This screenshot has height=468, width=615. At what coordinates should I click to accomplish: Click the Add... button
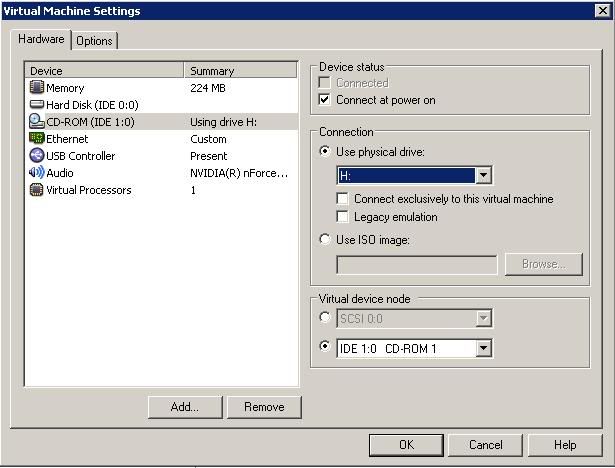[184, 407]
